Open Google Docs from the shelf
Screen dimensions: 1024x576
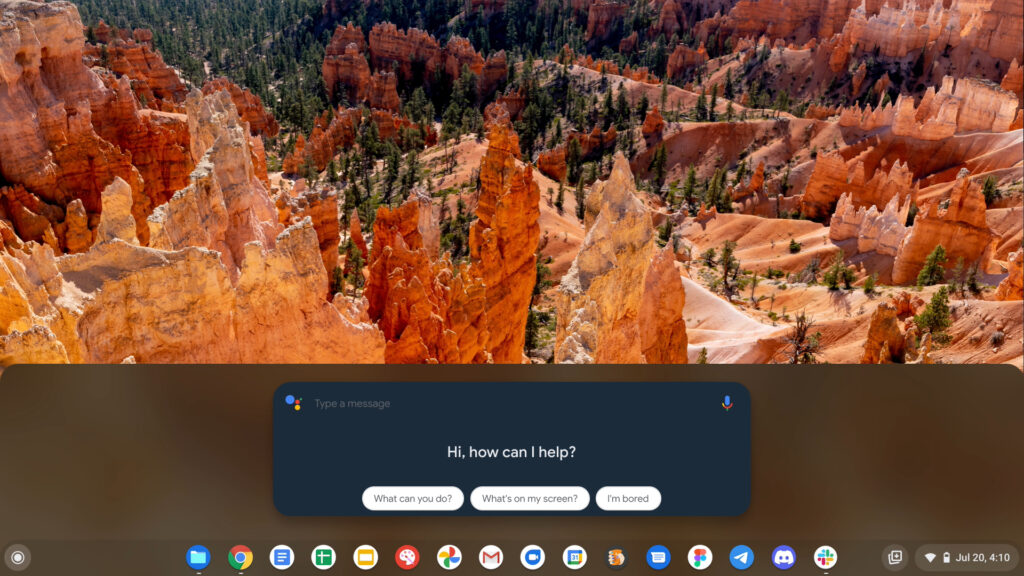click(282, 557)
